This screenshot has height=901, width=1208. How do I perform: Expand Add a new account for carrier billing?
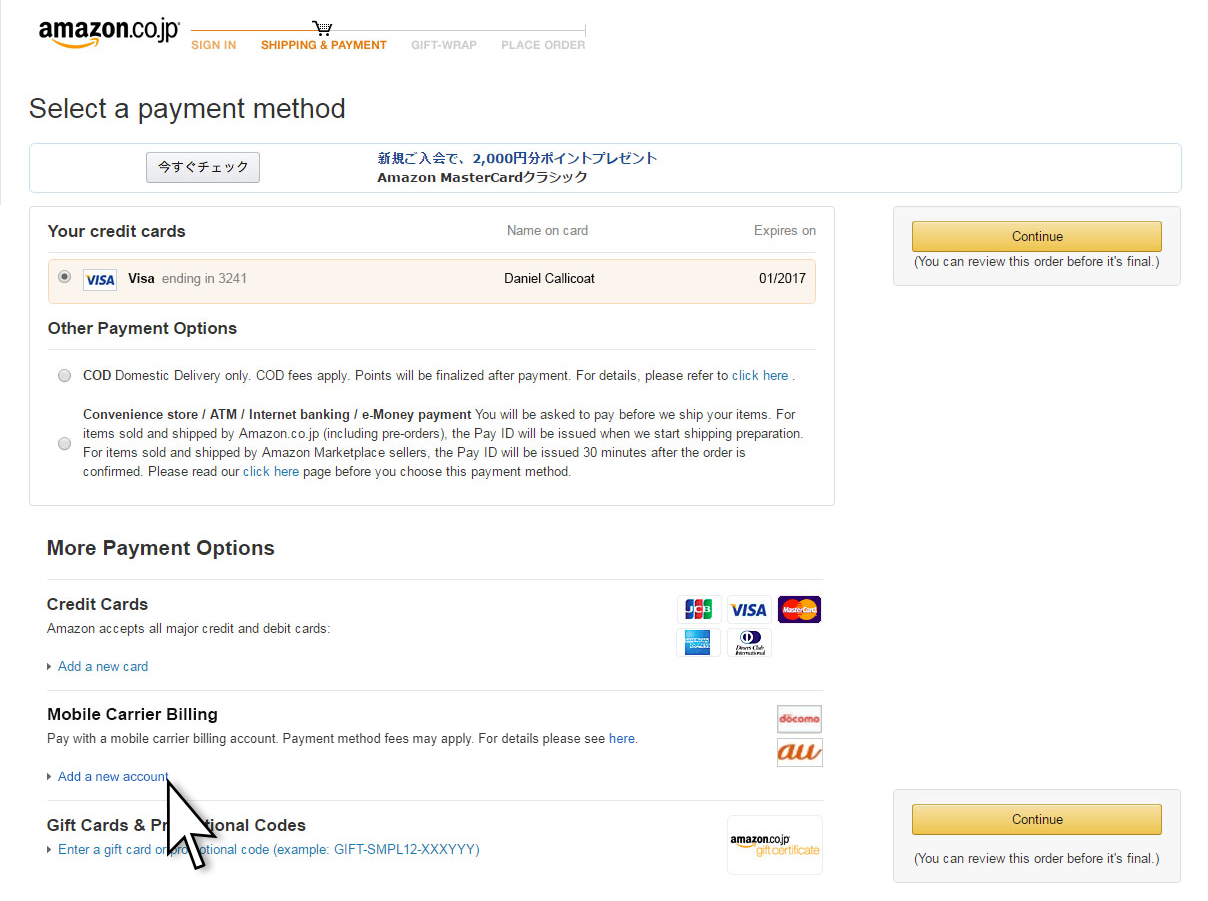(112, 777)
